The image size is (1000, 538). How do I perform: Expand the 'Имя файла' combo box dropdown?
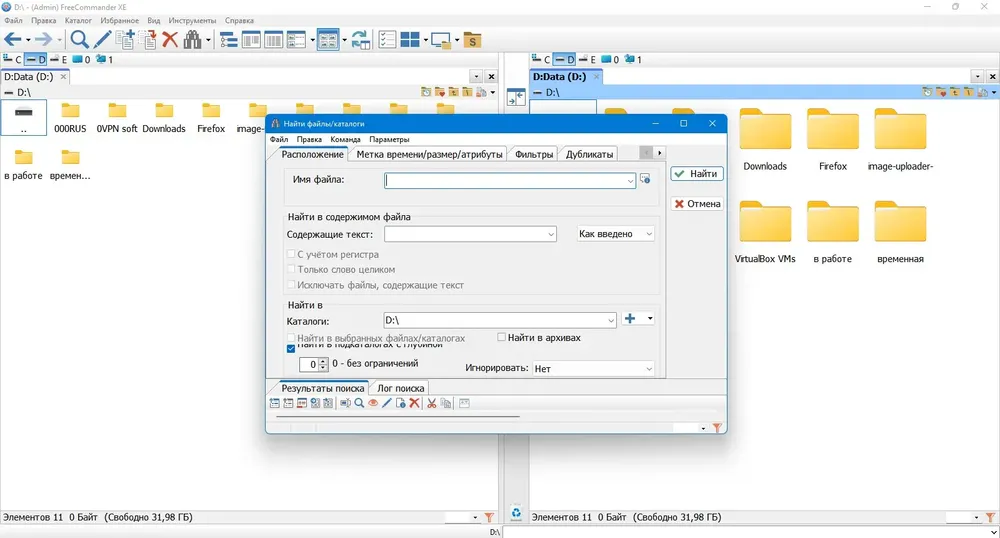click(x=630, y=181)
